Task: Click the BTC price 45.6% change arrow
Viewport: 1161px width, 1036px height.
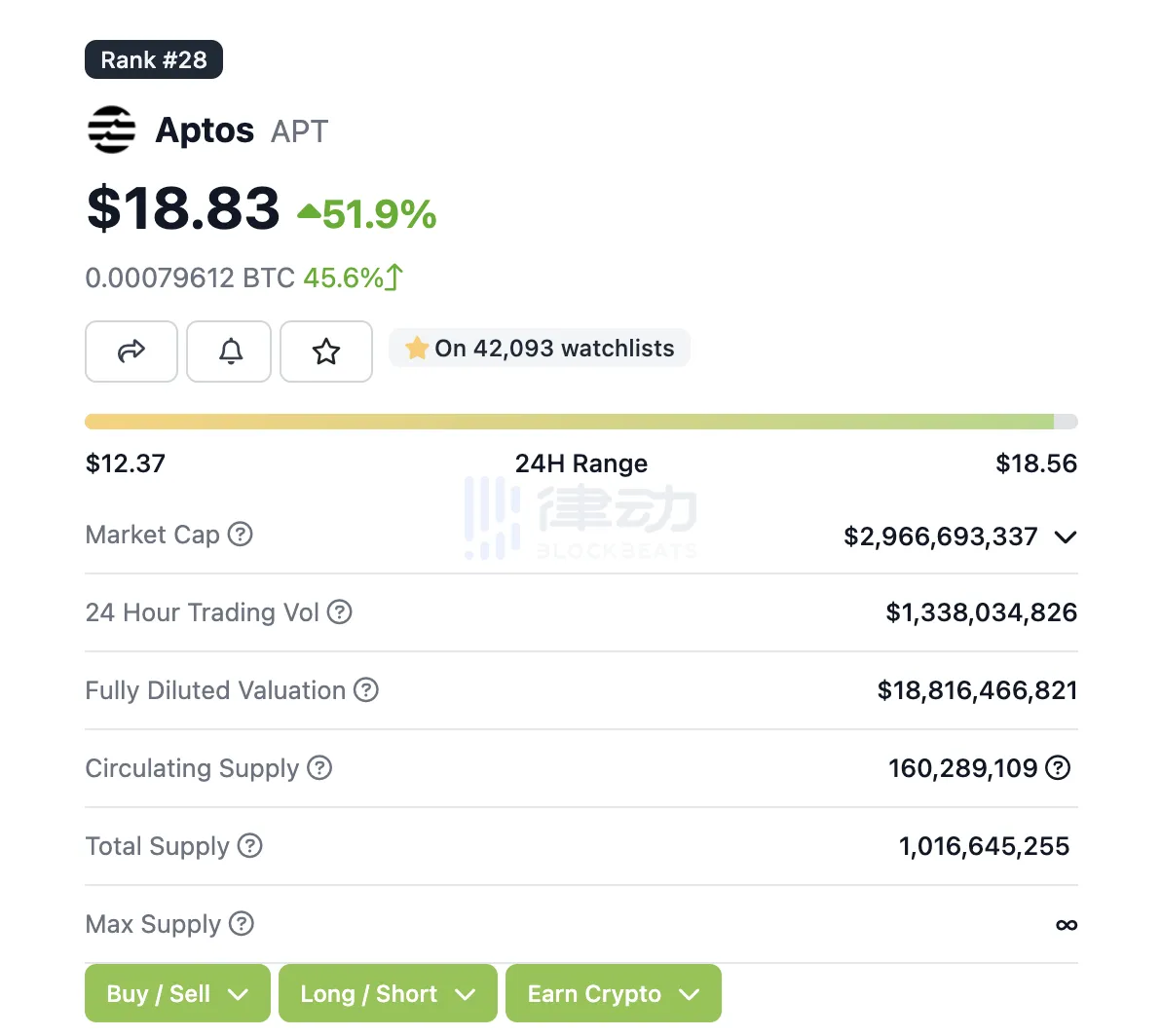Action: [394, 277]
